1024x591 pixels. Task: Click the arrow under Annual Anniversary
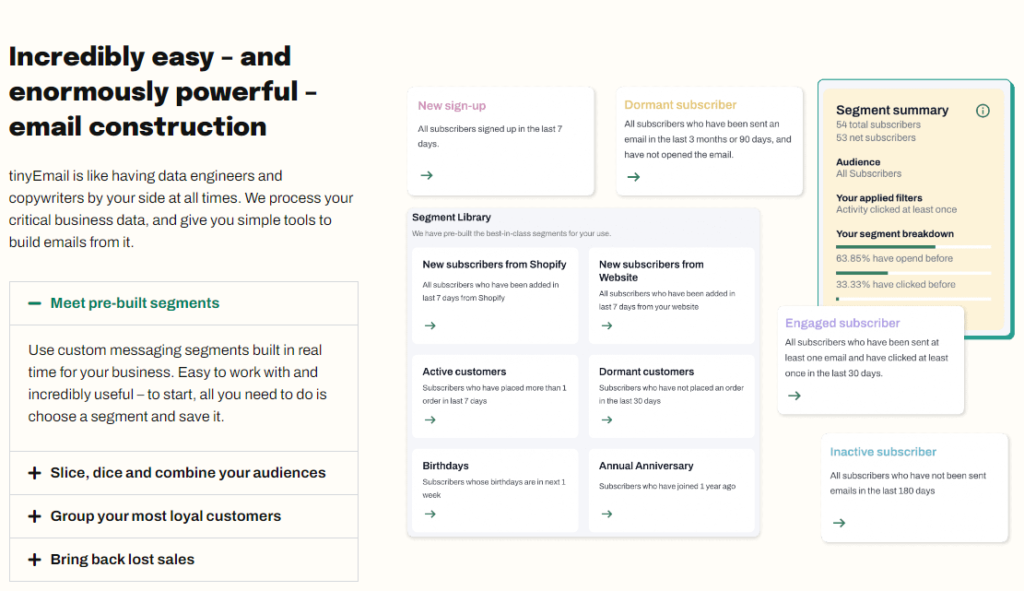tap(607, 514)
